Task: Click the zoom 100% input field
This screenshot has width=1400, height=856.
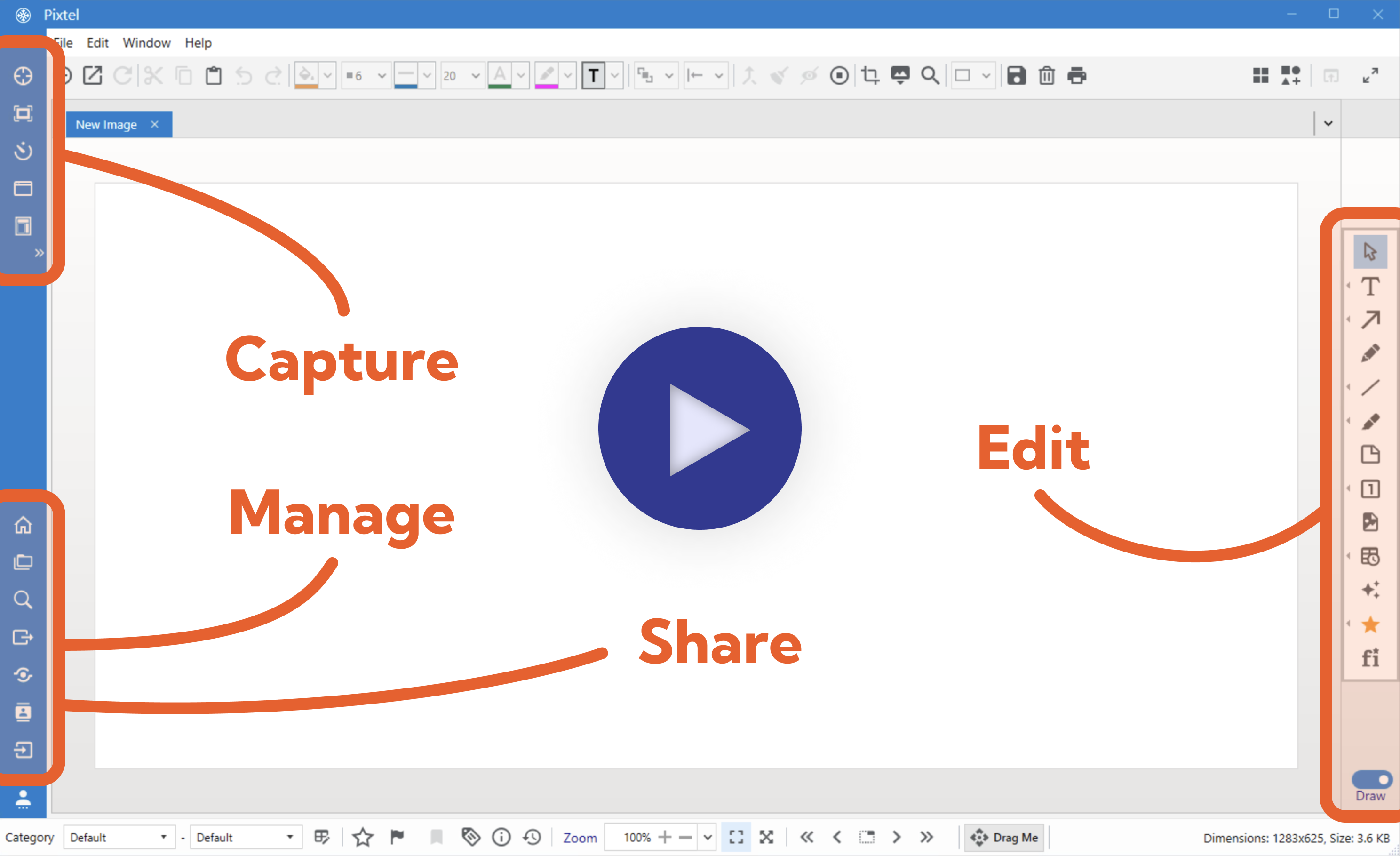Action: 630,837
